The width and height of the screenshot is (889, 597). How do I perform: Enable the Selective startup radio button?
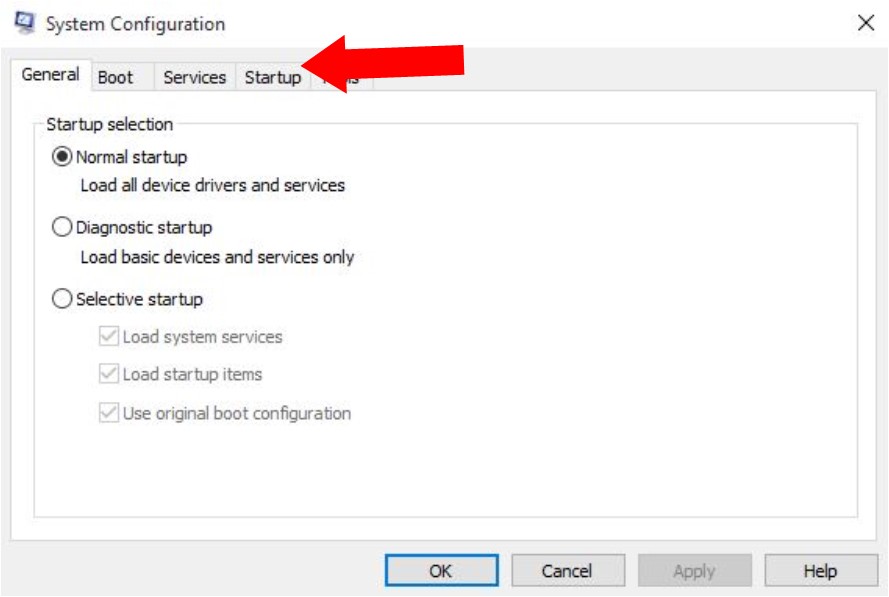tap(62, 299)
